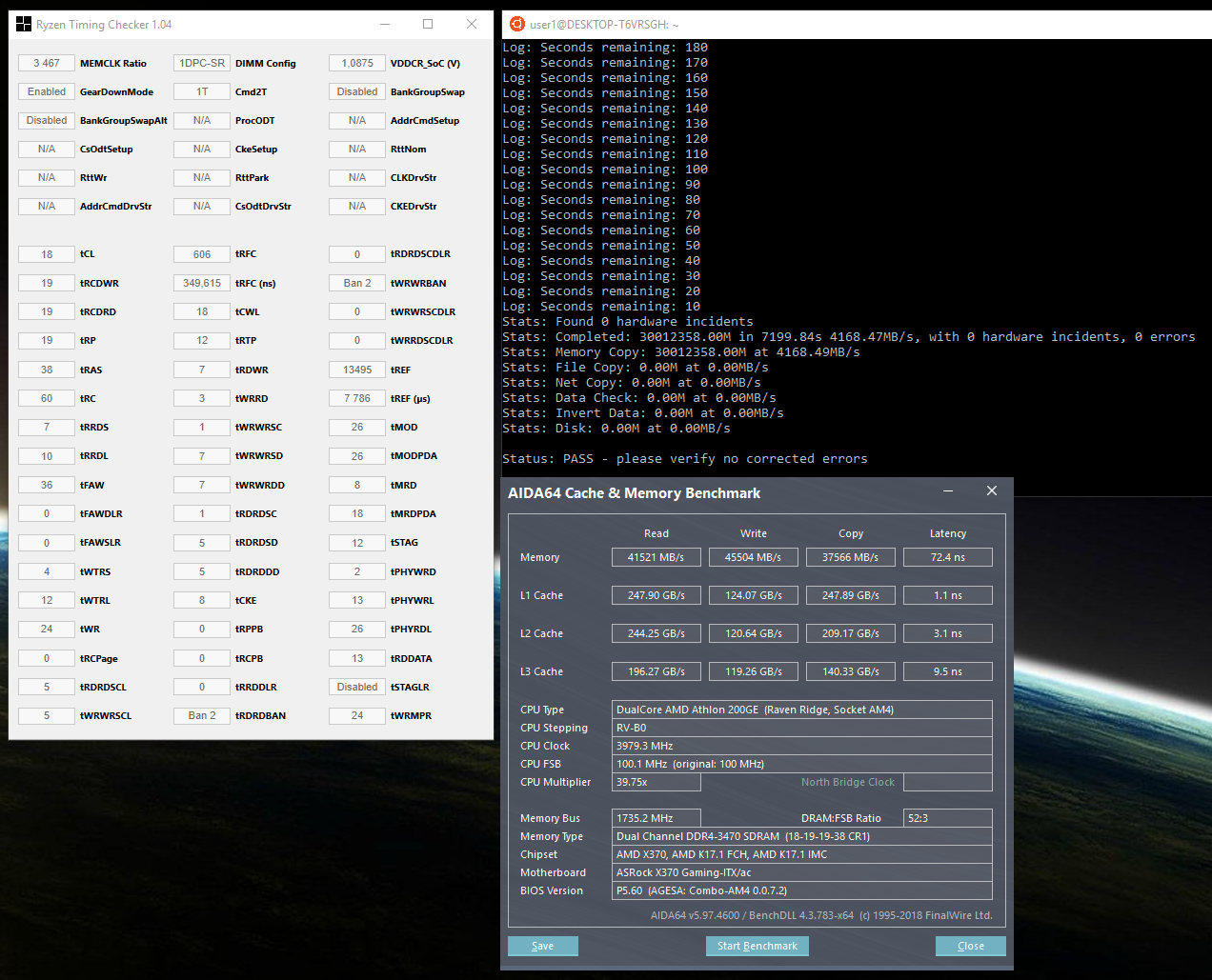Image resolution: width=1212 pixels, height=980 pixels.
Task: Select the DRAM:FSB Ratio 52:3 field
Action: (x=948, y=818)
